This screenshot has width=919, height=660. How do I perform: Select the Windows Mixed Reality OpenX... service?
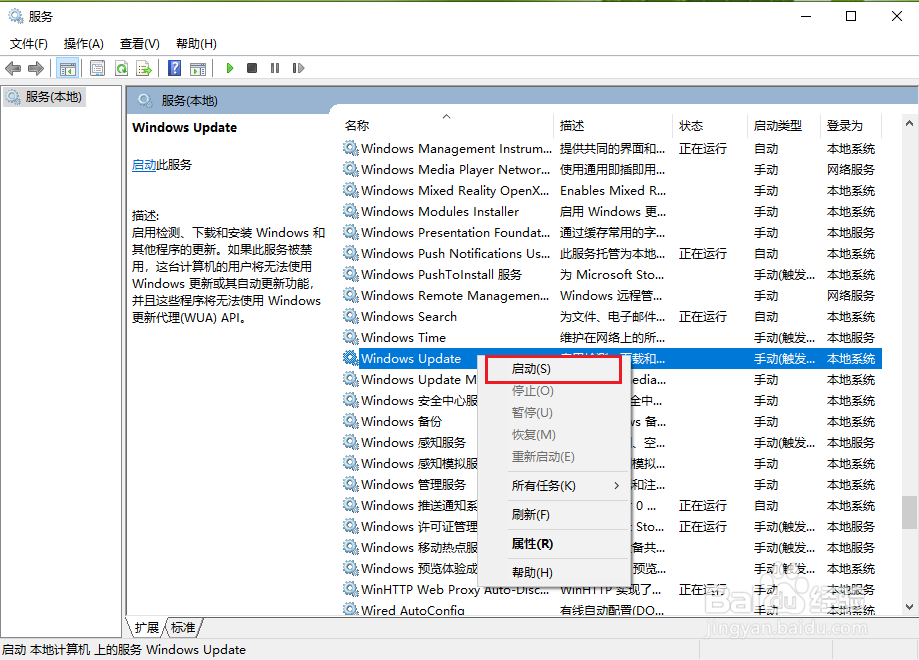click(x=455, y=190)
